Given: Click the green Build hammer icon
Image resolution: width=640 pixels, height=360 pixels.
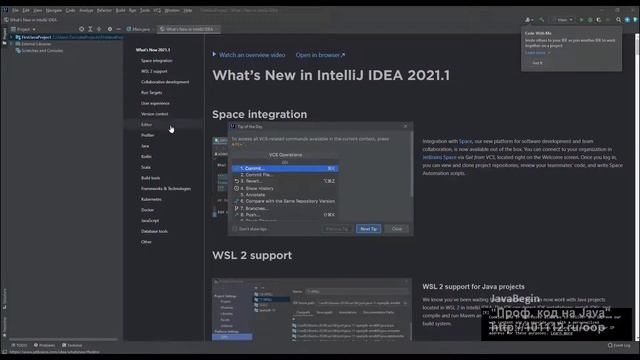Looking at the screenshot, I should (542, 20).
